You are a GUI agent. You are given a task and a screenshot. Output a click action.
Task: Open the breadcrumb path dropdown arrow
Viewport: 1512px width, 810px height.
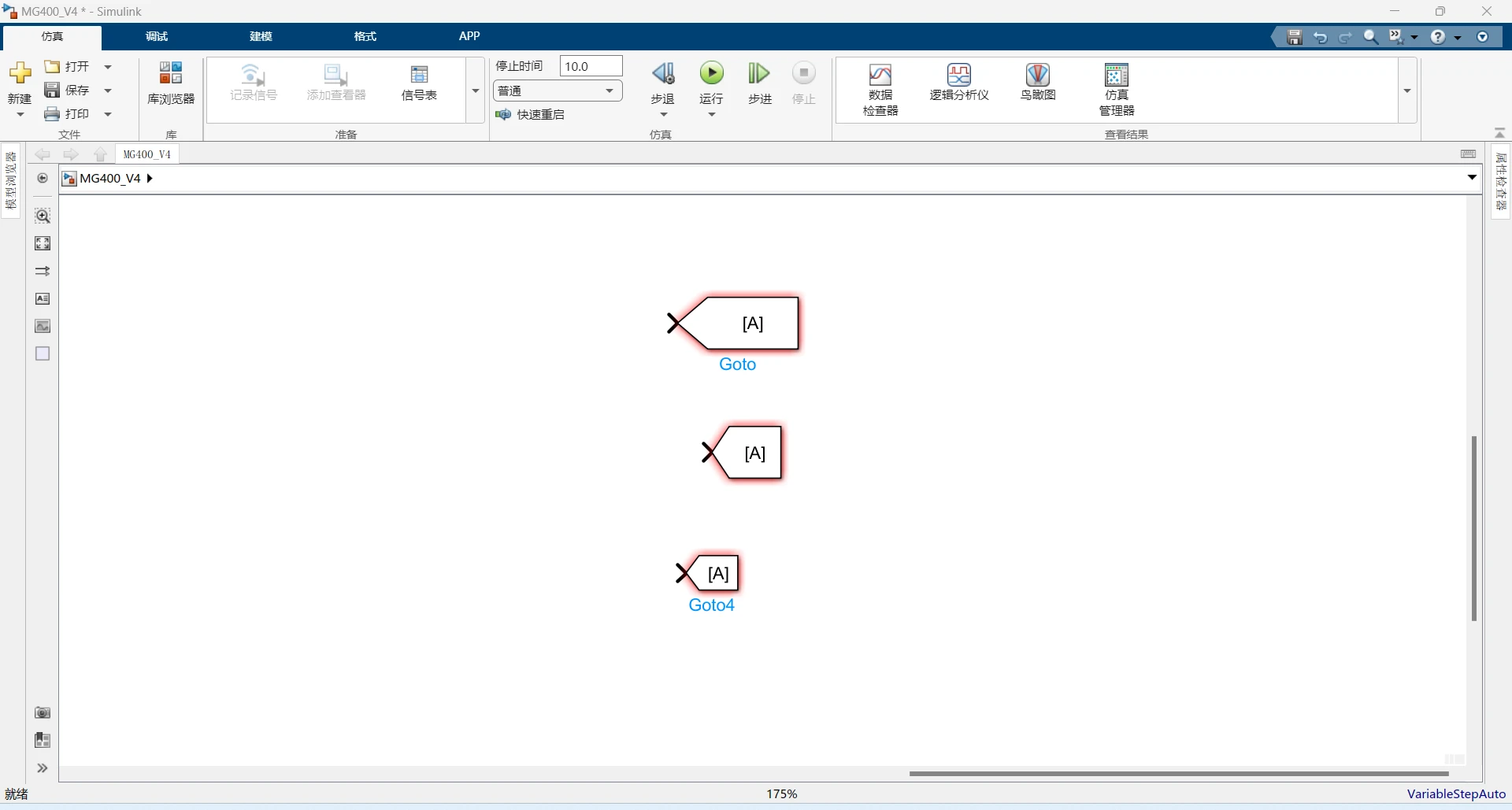1472,178
